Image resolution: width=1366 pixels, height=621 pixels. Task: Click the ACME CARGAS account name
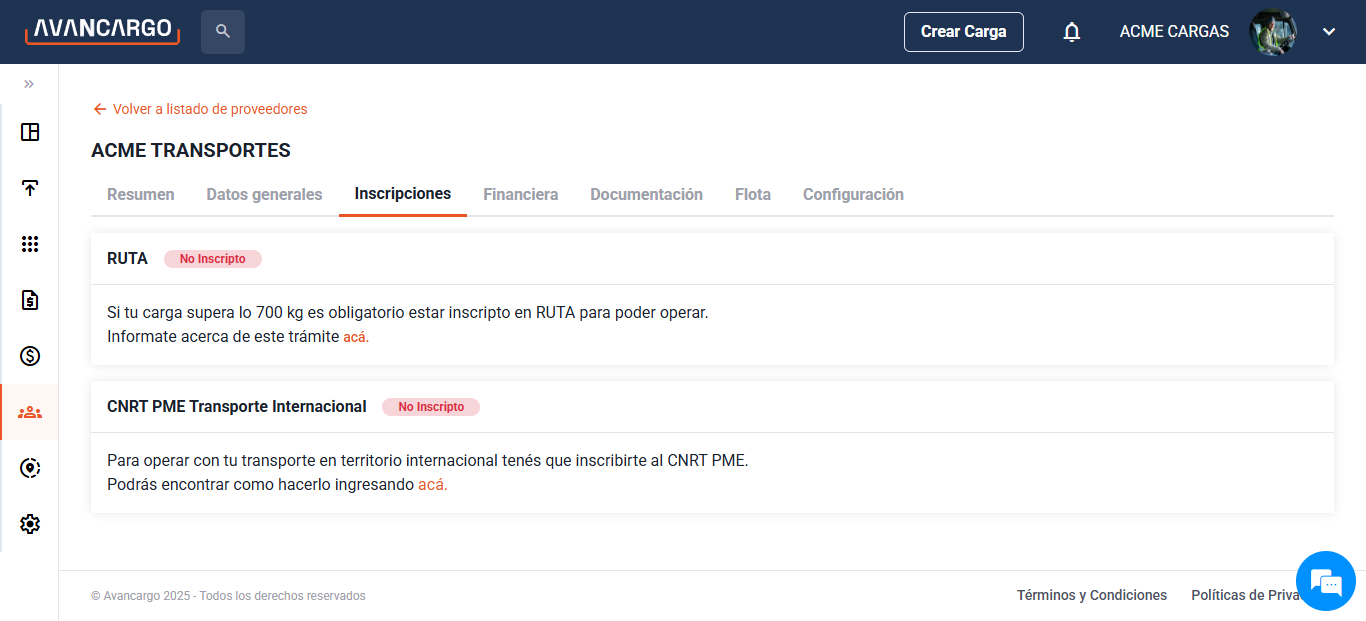click(1174, 32)
